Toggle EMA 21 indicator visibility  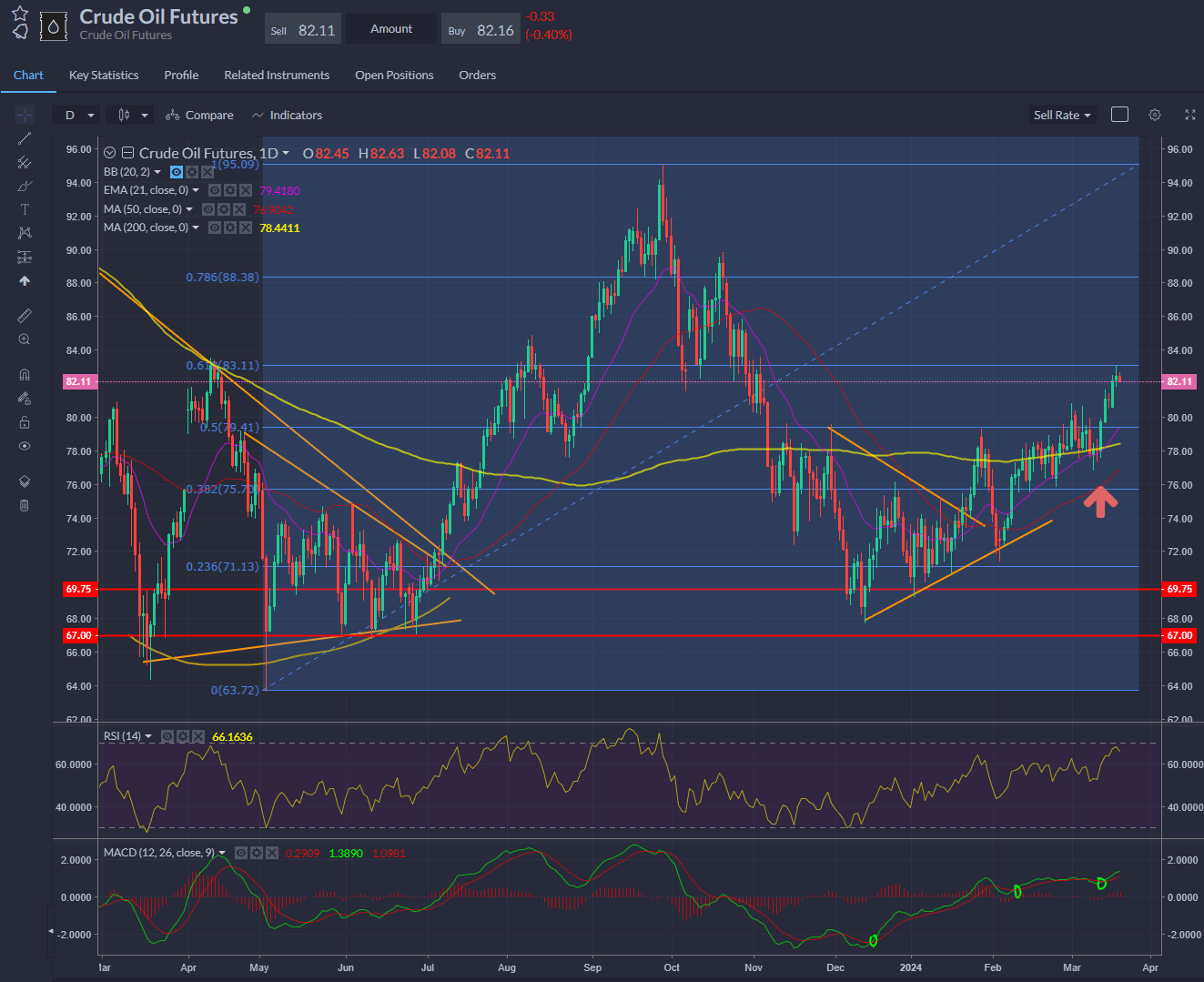[215, 190]
